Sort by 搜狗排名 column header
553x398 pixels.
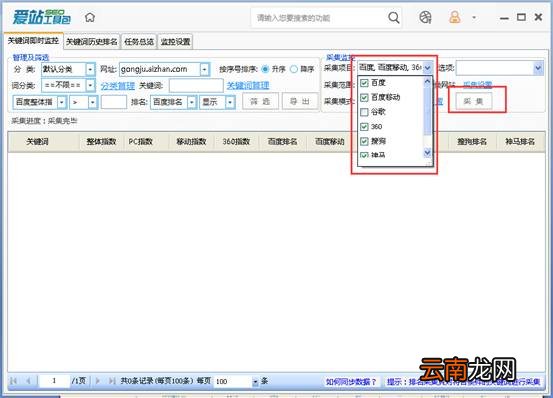click(x=472, y=142)
